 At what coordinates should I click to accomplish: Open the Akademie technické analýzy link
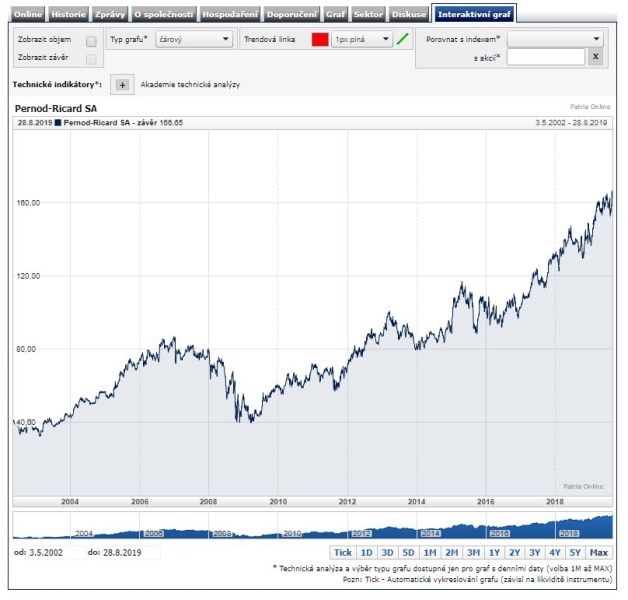(x=190, y=86)
